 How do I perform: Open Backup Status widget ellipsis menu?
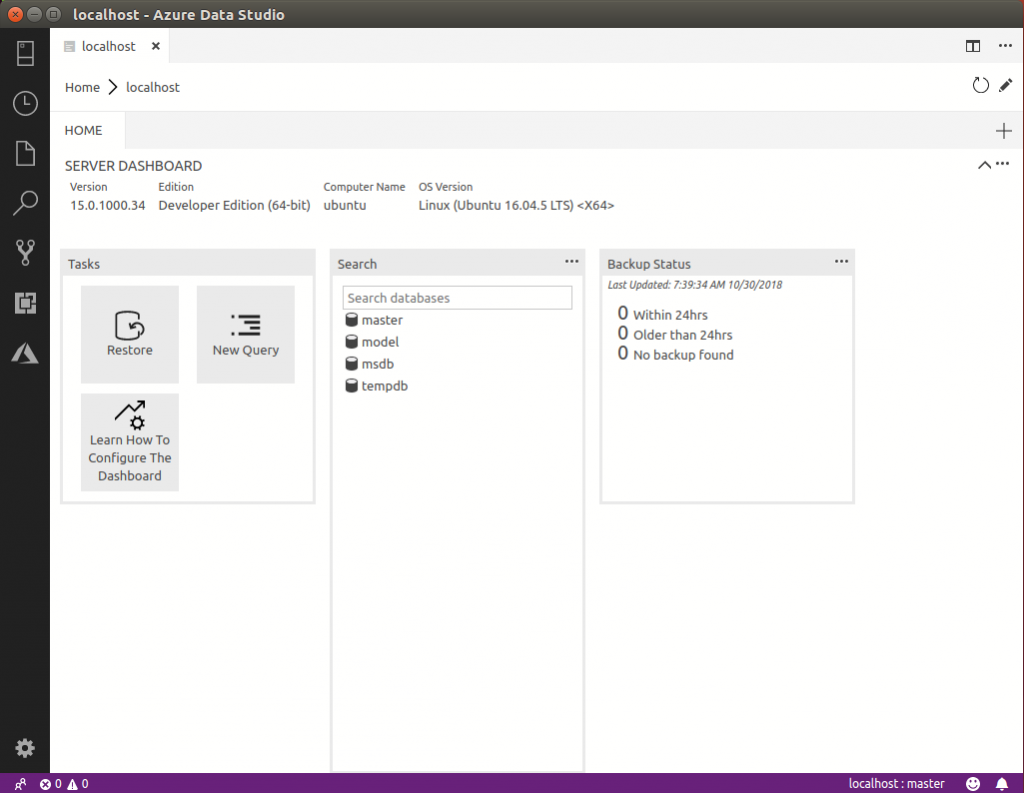[x=841, y=261]
